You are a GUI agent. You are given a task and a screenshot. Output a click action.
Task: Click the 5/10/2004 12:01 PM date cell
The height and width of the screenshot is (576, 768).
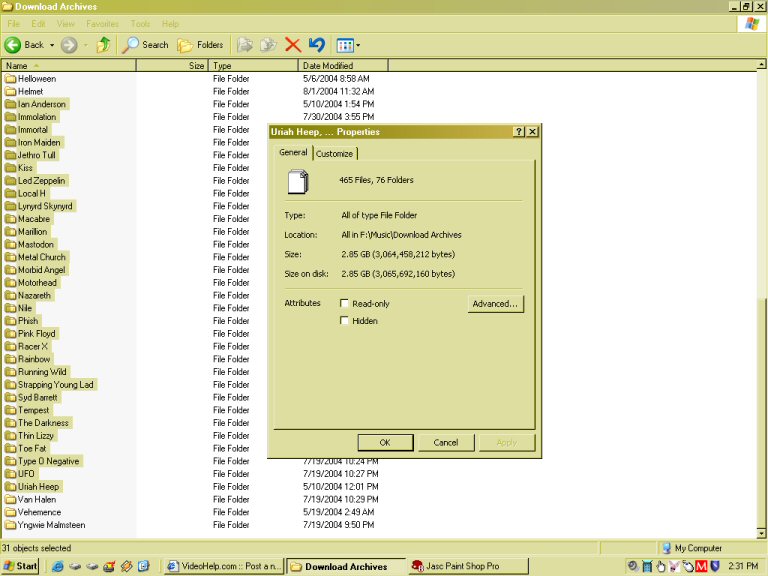pos(340,486)
